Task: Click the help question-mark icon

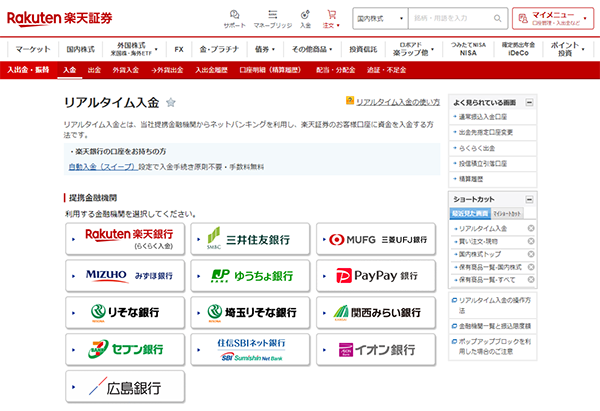Action: click(350, 100)
